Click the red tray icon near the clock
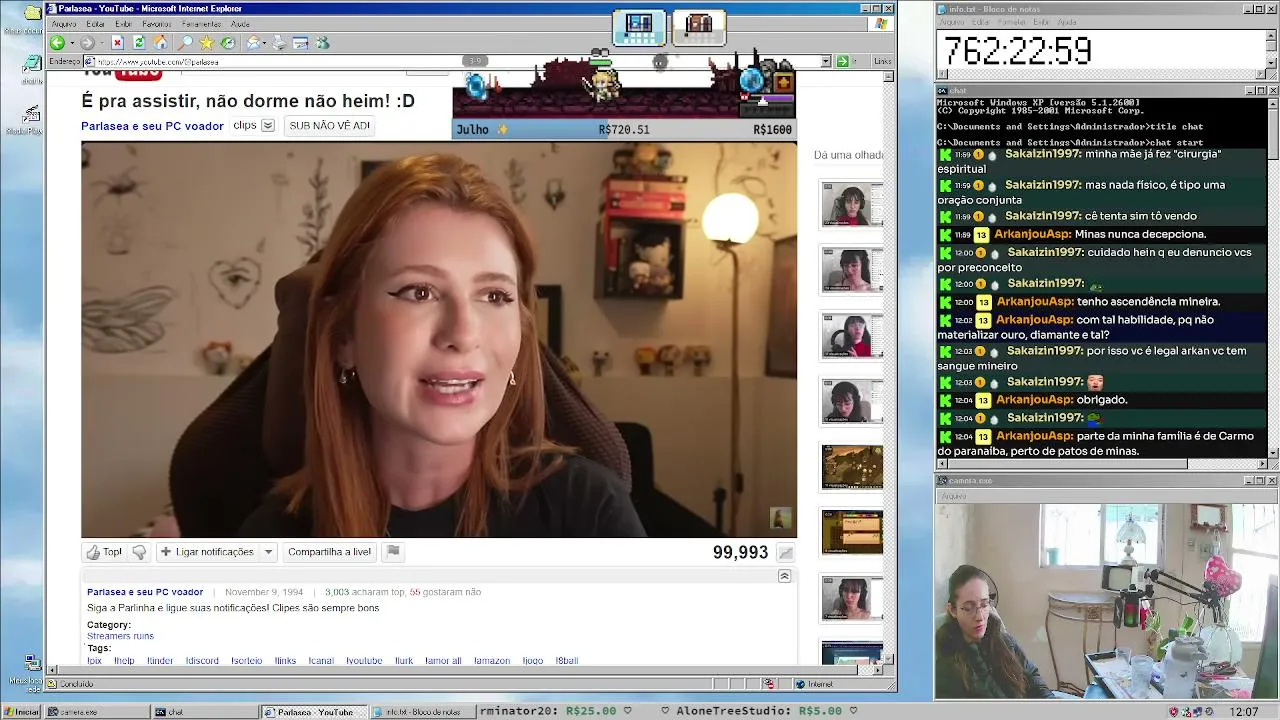Image resolution: width=1280 pixels, height=720 pixels. (x=1174, y=712)
